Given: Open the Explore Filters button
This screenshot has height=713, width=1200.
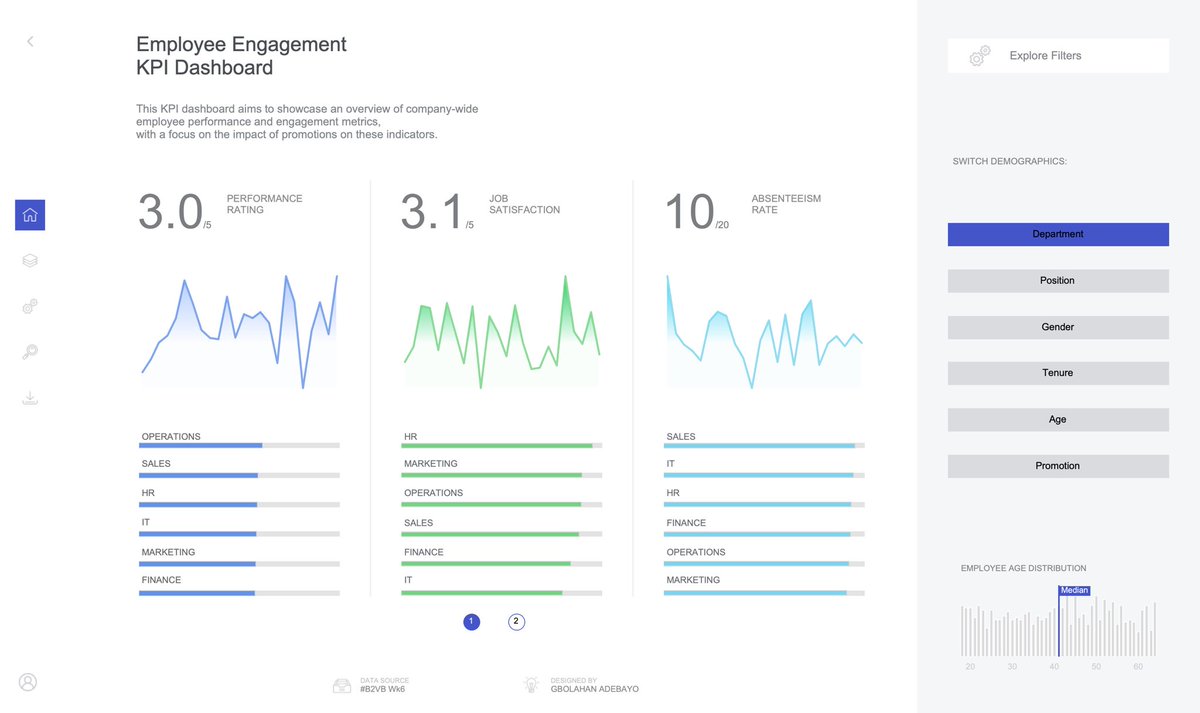Looking at the screenshot, I should [1058, 56].
